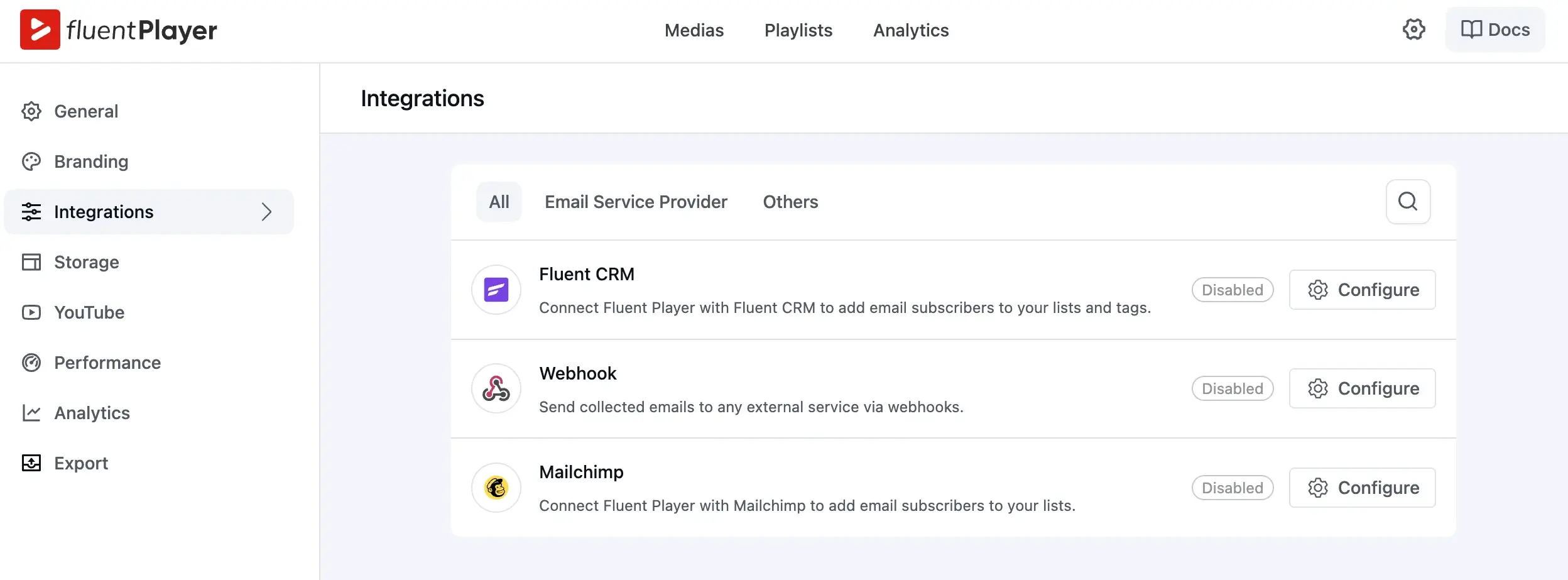Image resolution: width=1568 pixels, height=580 pixels.
Task: Open the Docs button
Action: coord(1495,30)
